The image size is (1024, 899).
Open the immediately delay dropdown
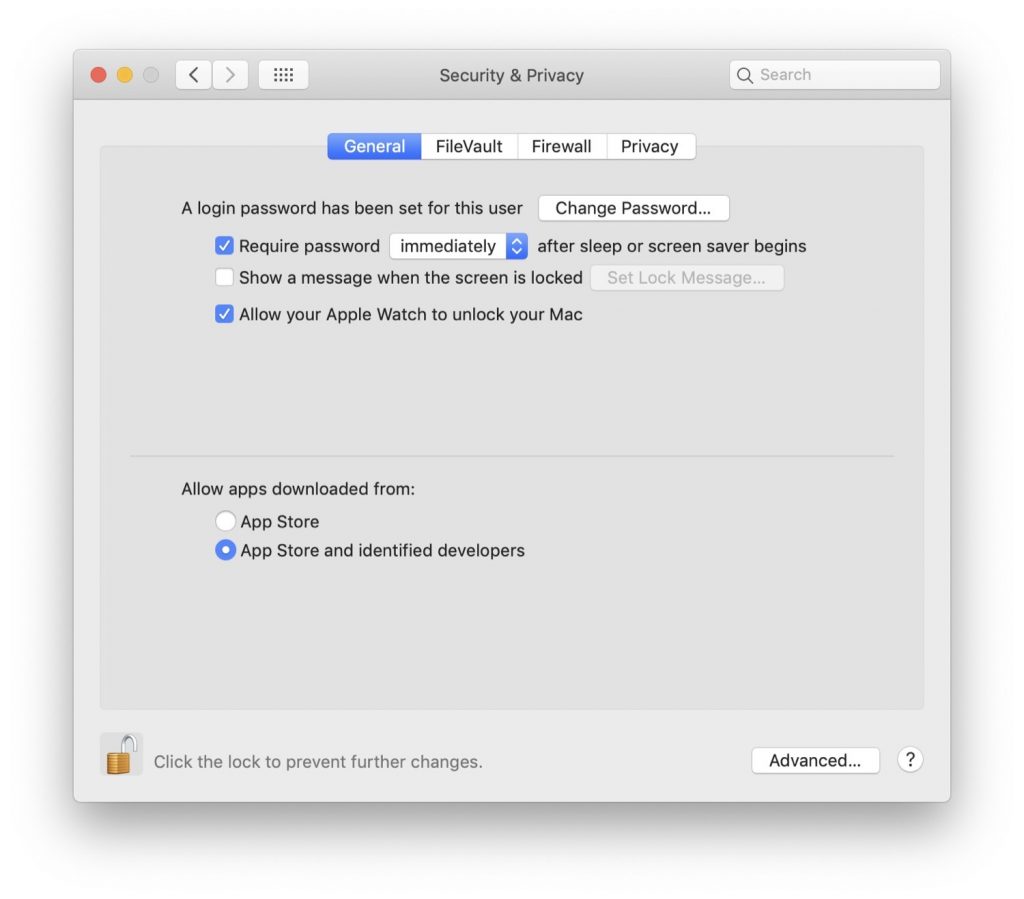pos(458,246)
